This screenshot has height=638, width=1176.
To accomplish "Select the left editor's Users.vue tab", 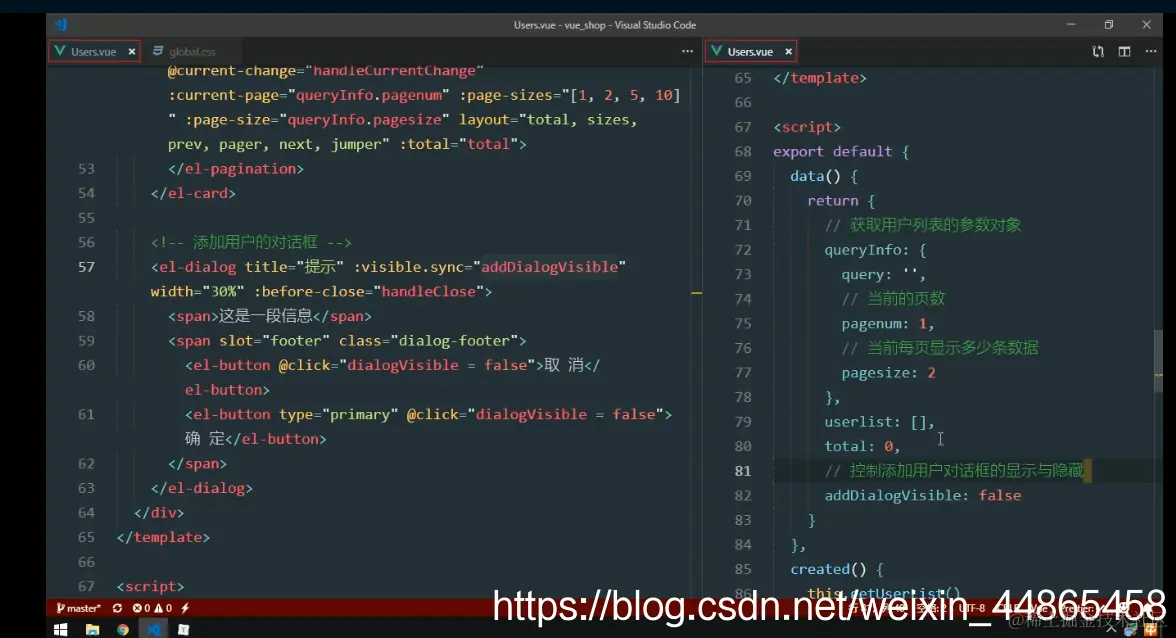I will [x=94, y=52].
